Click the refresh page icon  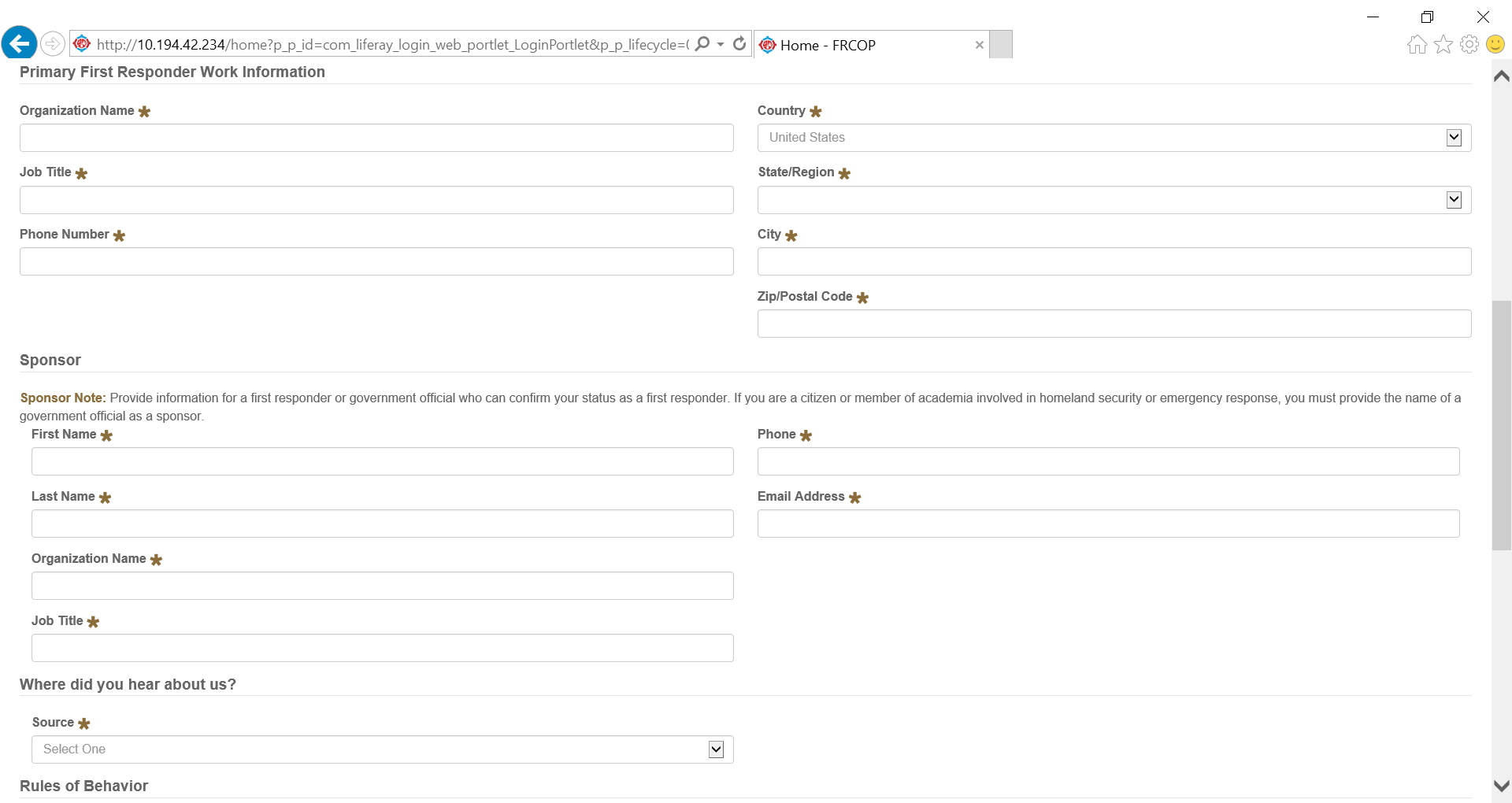tap(739, 44)
